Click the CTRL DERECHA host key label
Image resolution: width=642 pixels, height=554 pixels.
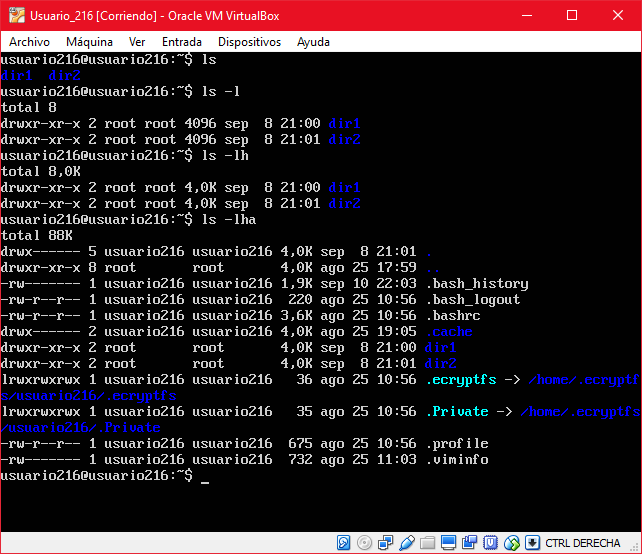click(583, 543)
